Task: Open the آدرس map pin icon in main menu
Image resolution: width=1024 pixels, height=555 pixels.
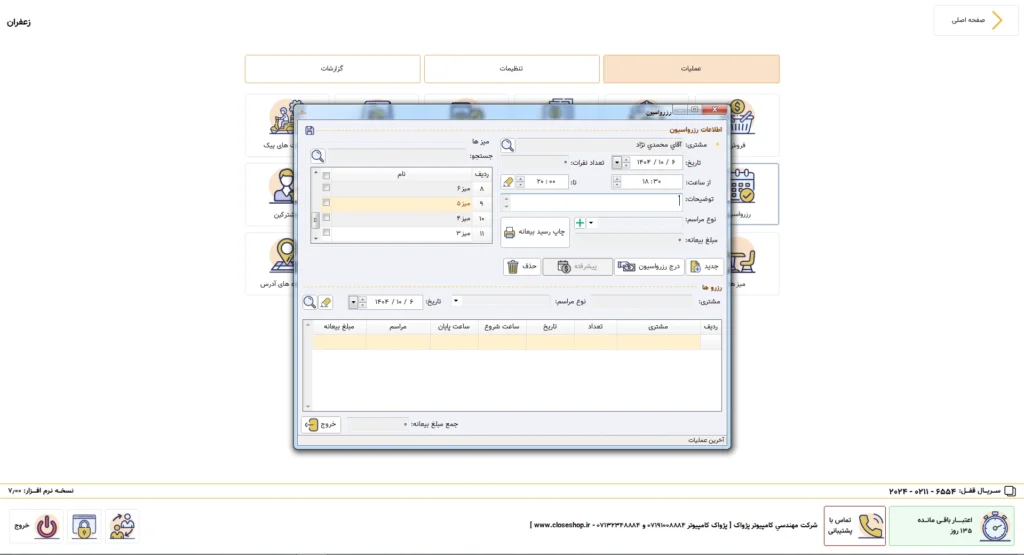Action: coord(285,255)
